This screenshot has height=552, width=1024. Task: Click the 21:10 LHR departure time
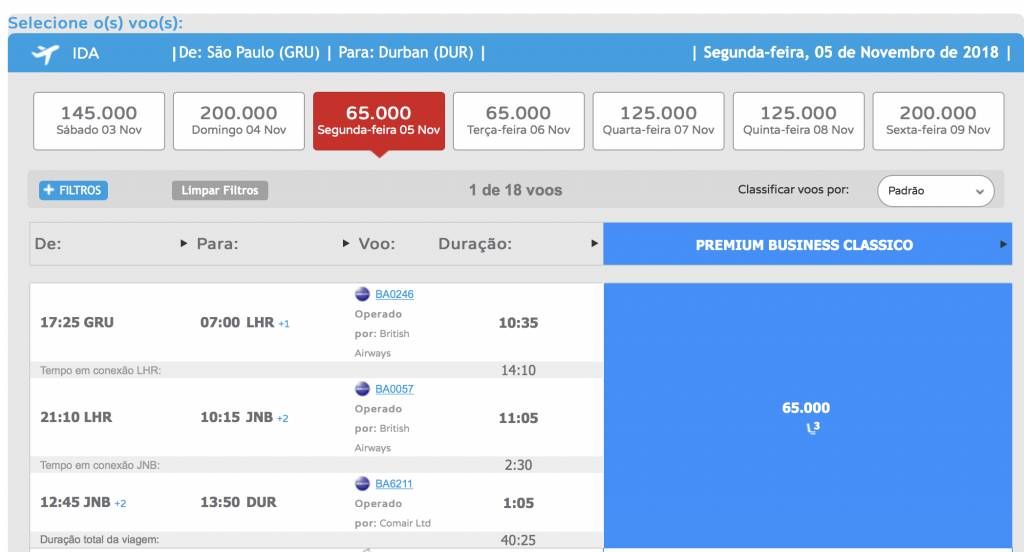coord(76,417)
